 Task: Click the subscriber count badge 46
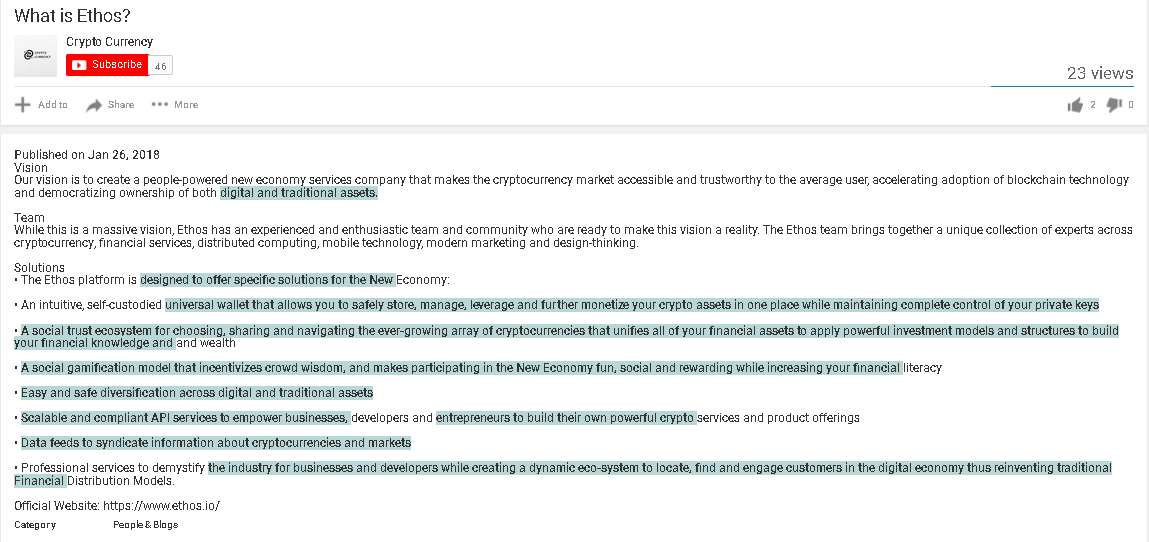coord(161,65)
